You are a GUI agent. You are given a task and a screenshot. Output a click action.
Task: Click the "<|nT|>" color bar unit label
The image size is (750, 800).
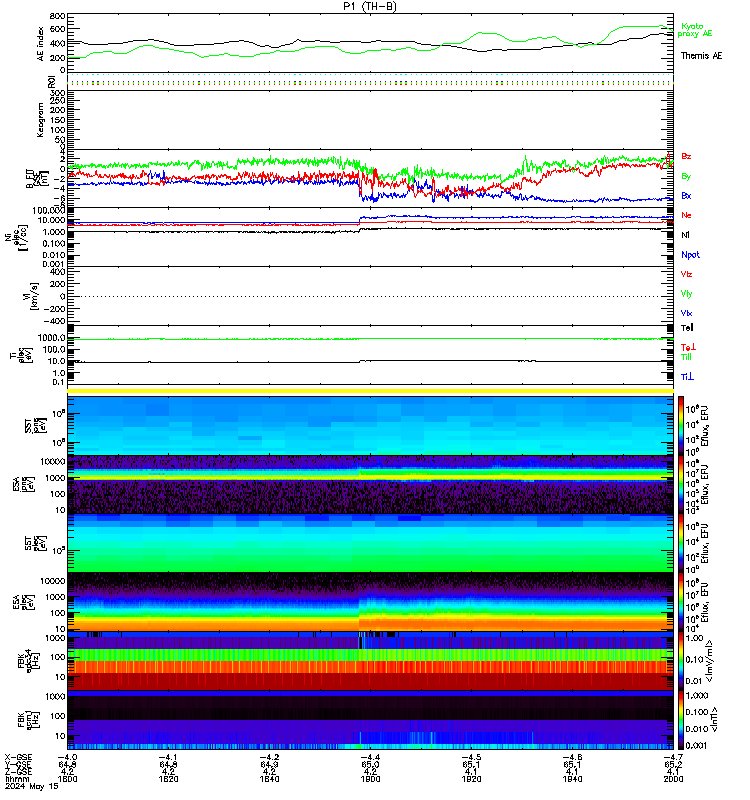coord(714,720)
